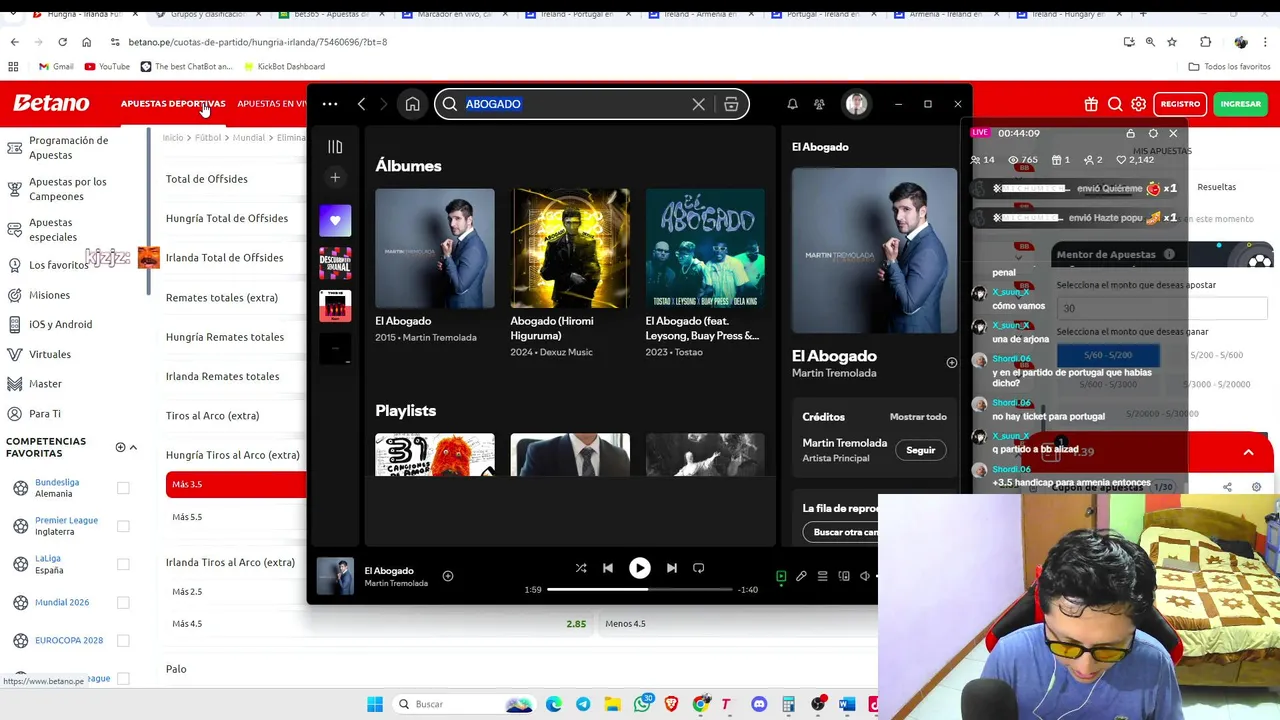The width and height of the screenshot is (1280, 720).
Task: Open Virtuales in Betano sidebar
Action: pyautogui.click(x=50, y=354)
